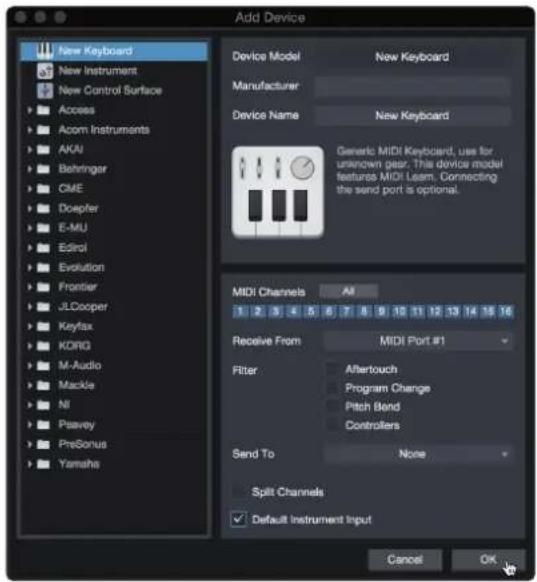Select the PreSonus row label
This screenshot has height=582, width=537.
click(x=82, y=444)
